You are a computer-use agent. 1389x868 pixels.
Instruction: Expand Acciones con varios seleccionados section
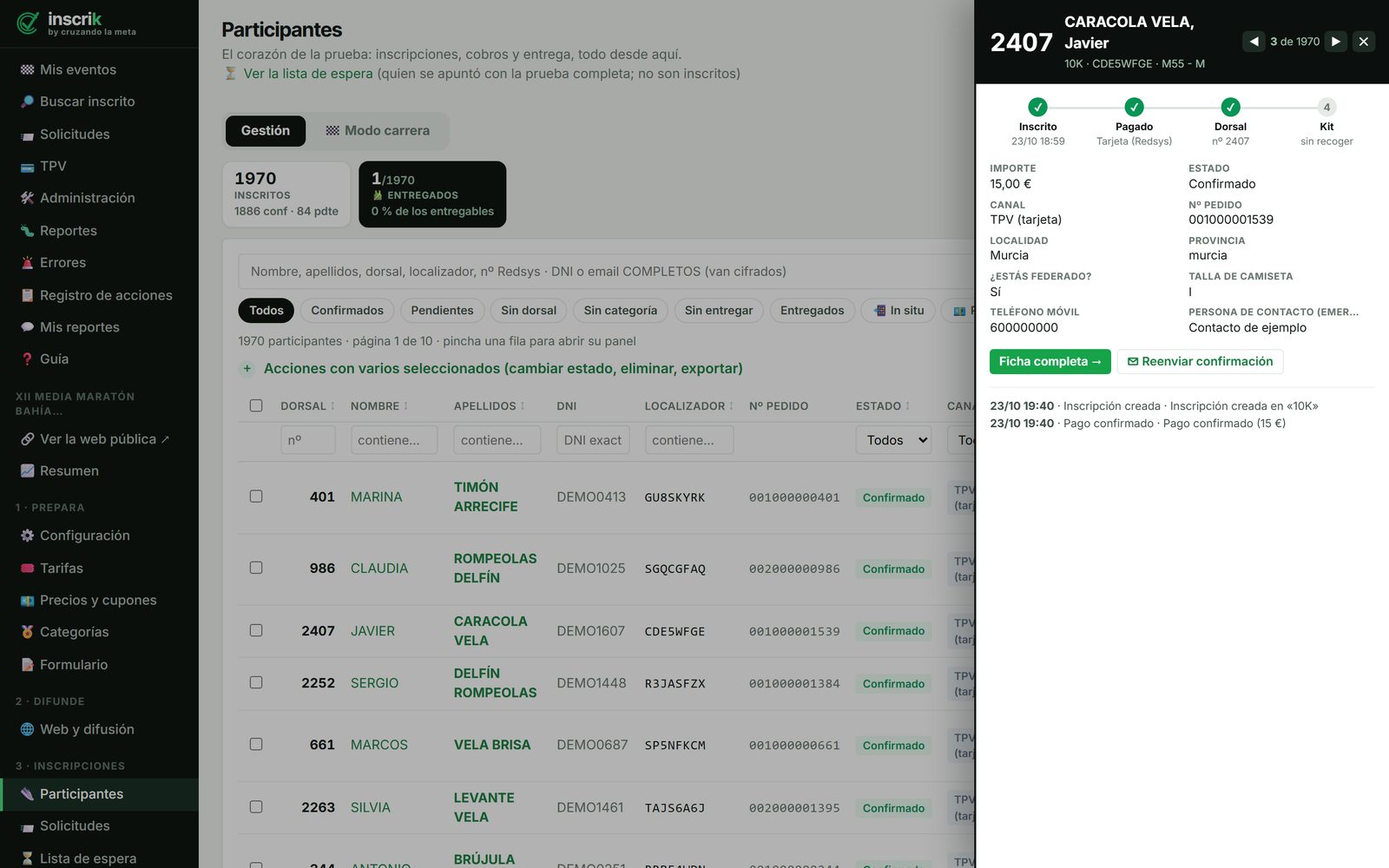[x=492, y=369]
